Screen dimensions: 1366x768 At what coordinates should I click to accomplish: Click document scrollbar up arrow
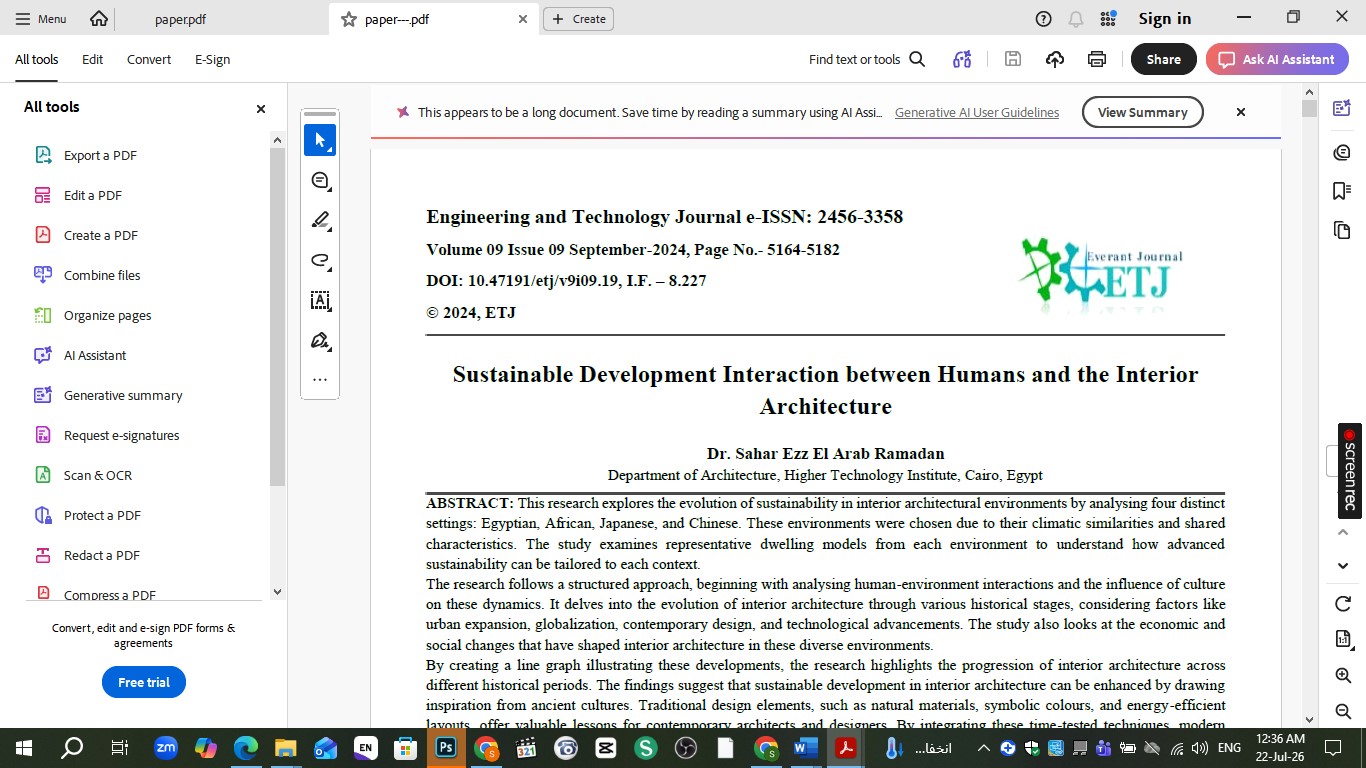coord(1309,93)
